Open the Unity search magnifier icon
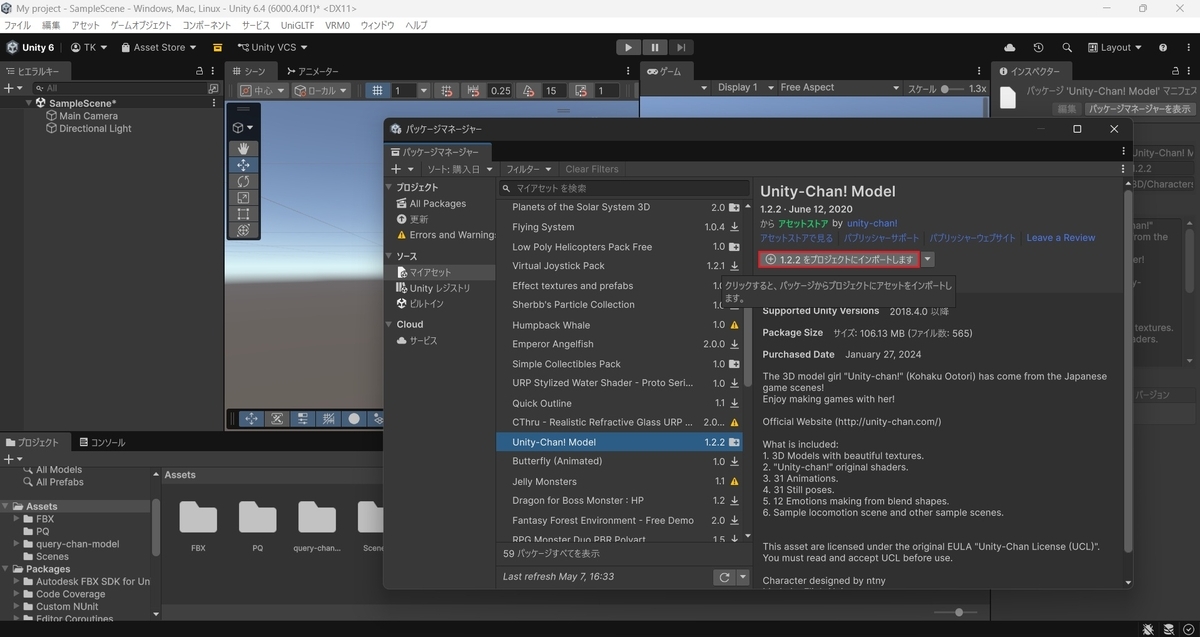The image size is (1200, 637). pos(1067,47)
